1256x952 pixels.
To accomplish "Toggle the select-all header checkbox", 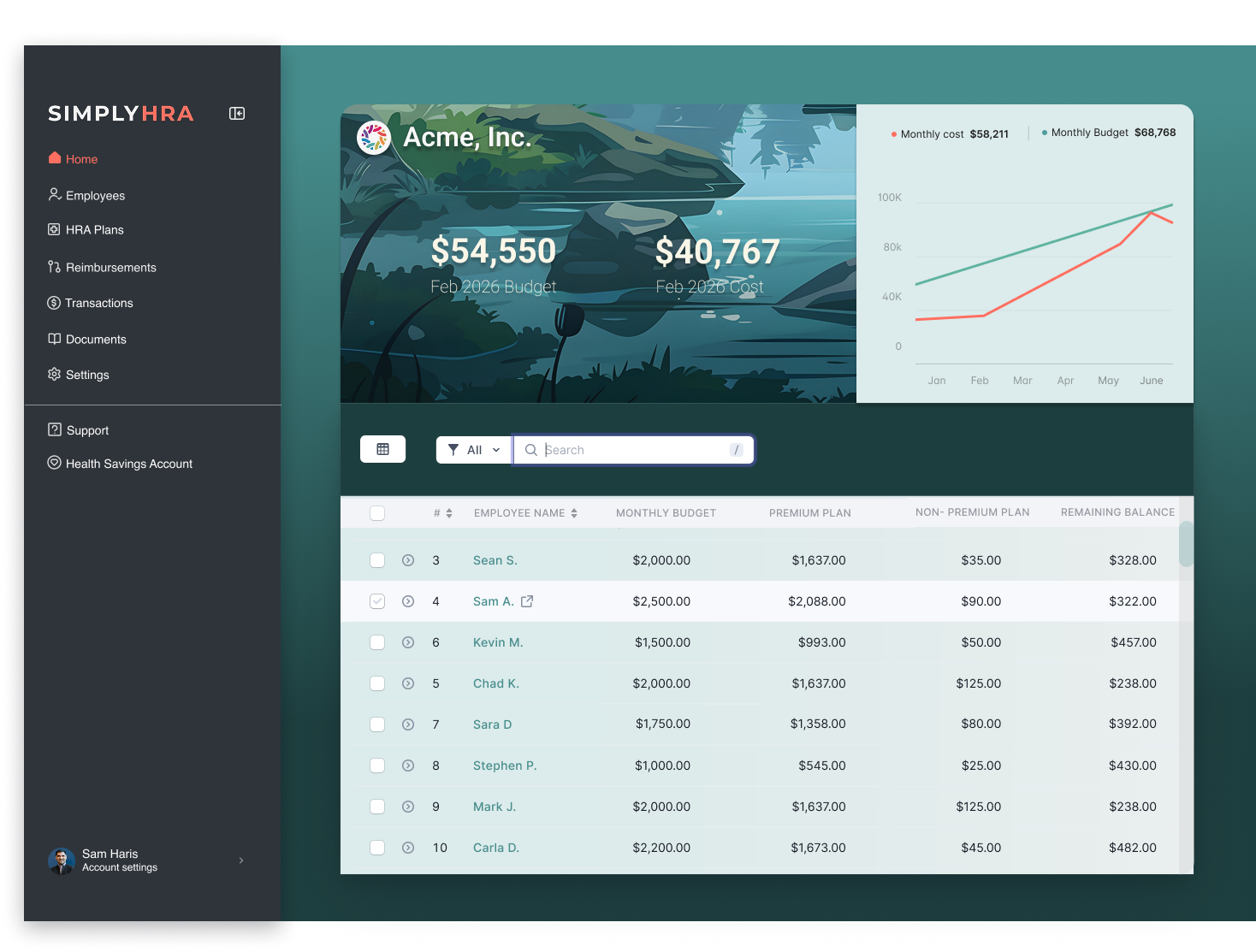I will tap(377, 513).
